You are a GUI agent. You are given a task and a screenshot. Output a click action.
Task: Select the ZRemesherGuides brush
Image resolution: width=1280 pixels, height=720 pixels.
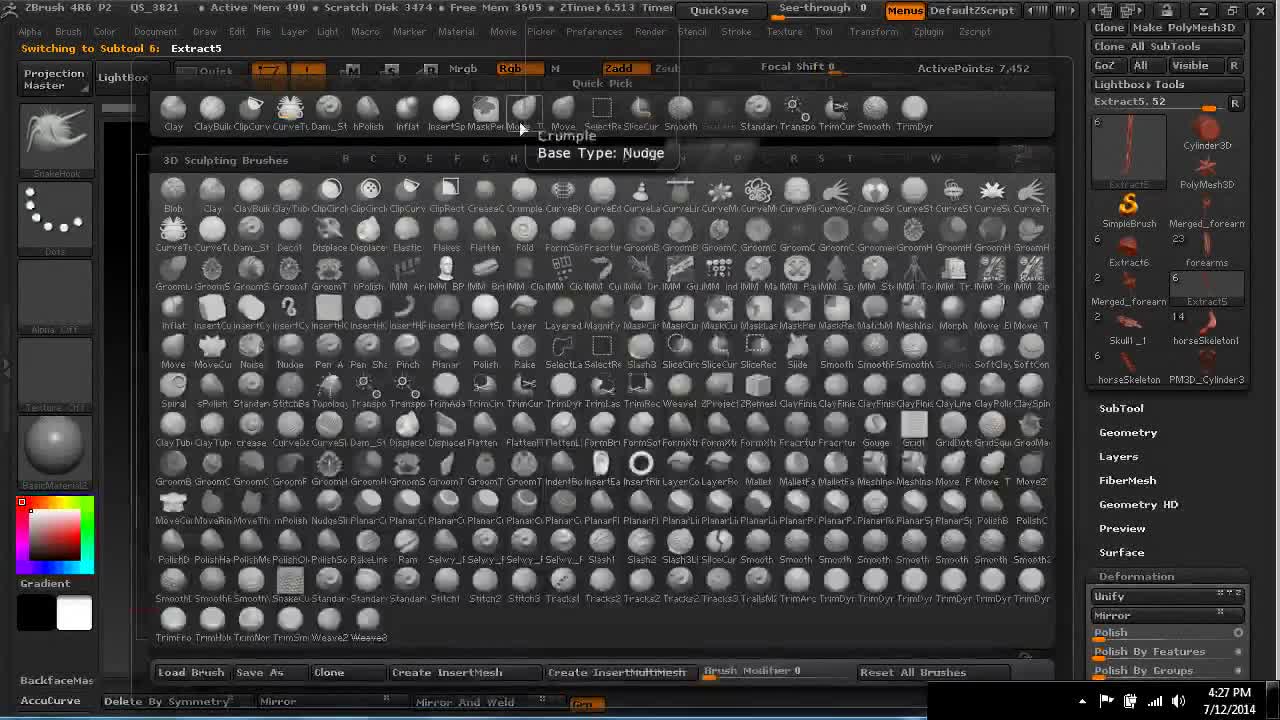click(x=758, y=389)
